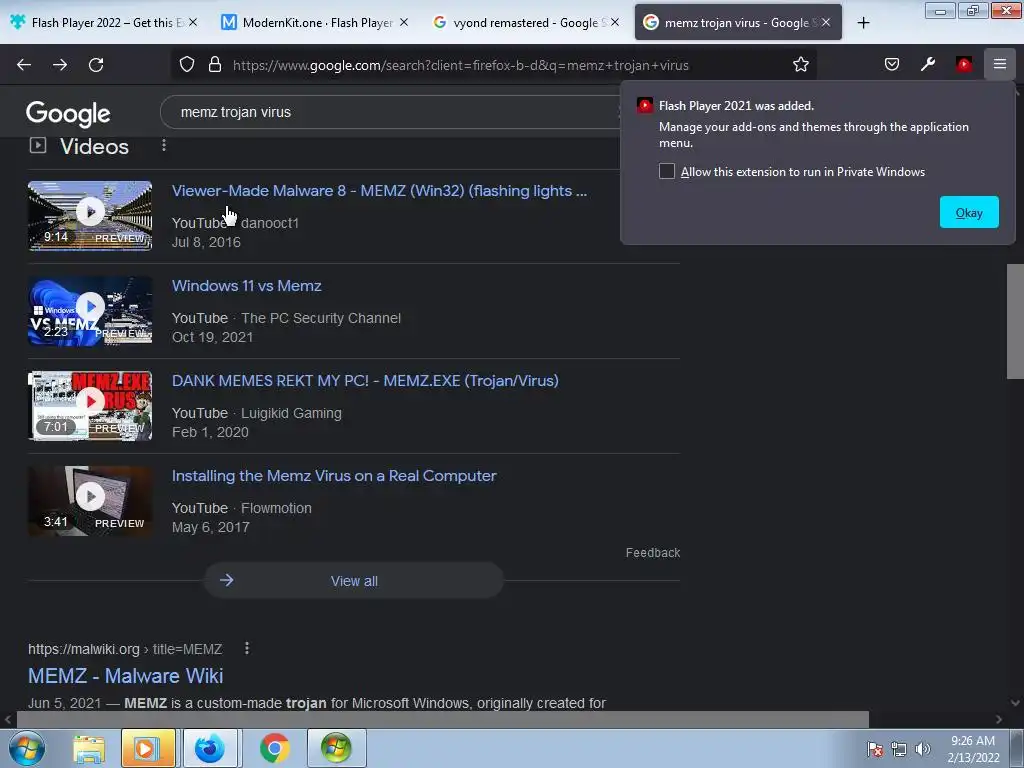Confirm the add-on notification with Okay

pos(969,212)
